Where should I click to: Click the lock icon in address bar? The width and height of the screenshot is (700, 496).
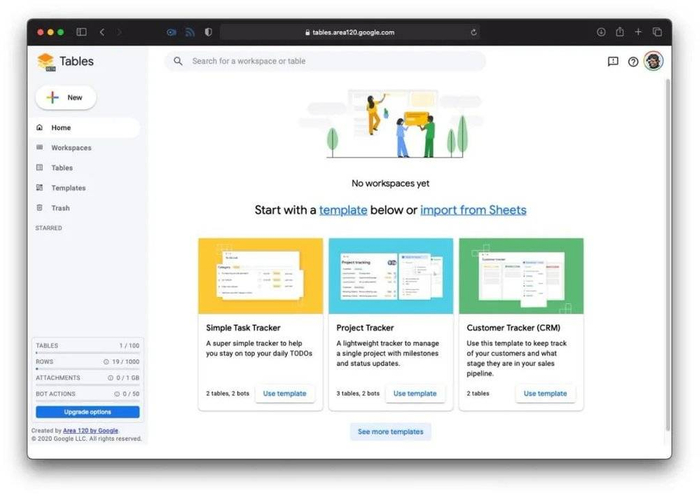[x=308, y=32]
